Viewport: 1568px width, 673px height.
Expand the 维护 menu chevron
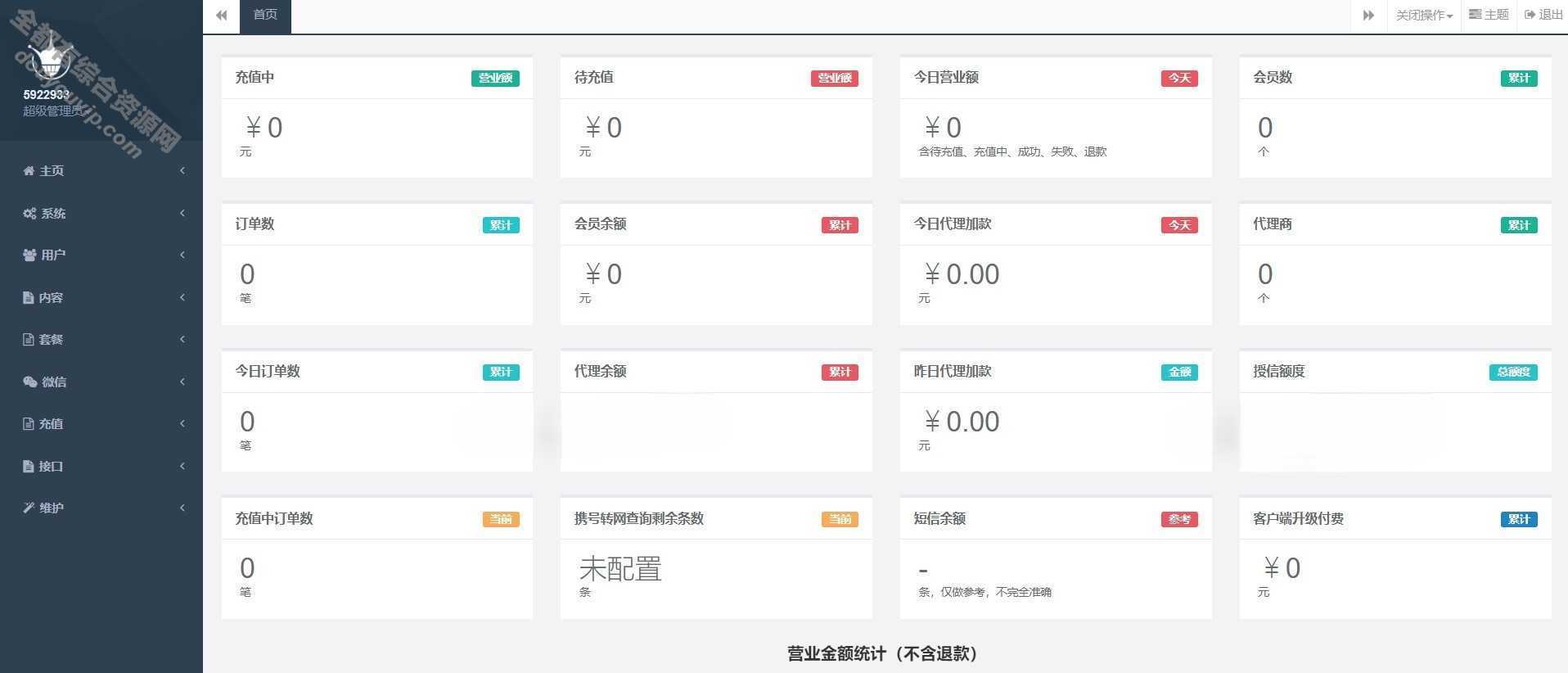pyautogui.click(x=182, y=508)
